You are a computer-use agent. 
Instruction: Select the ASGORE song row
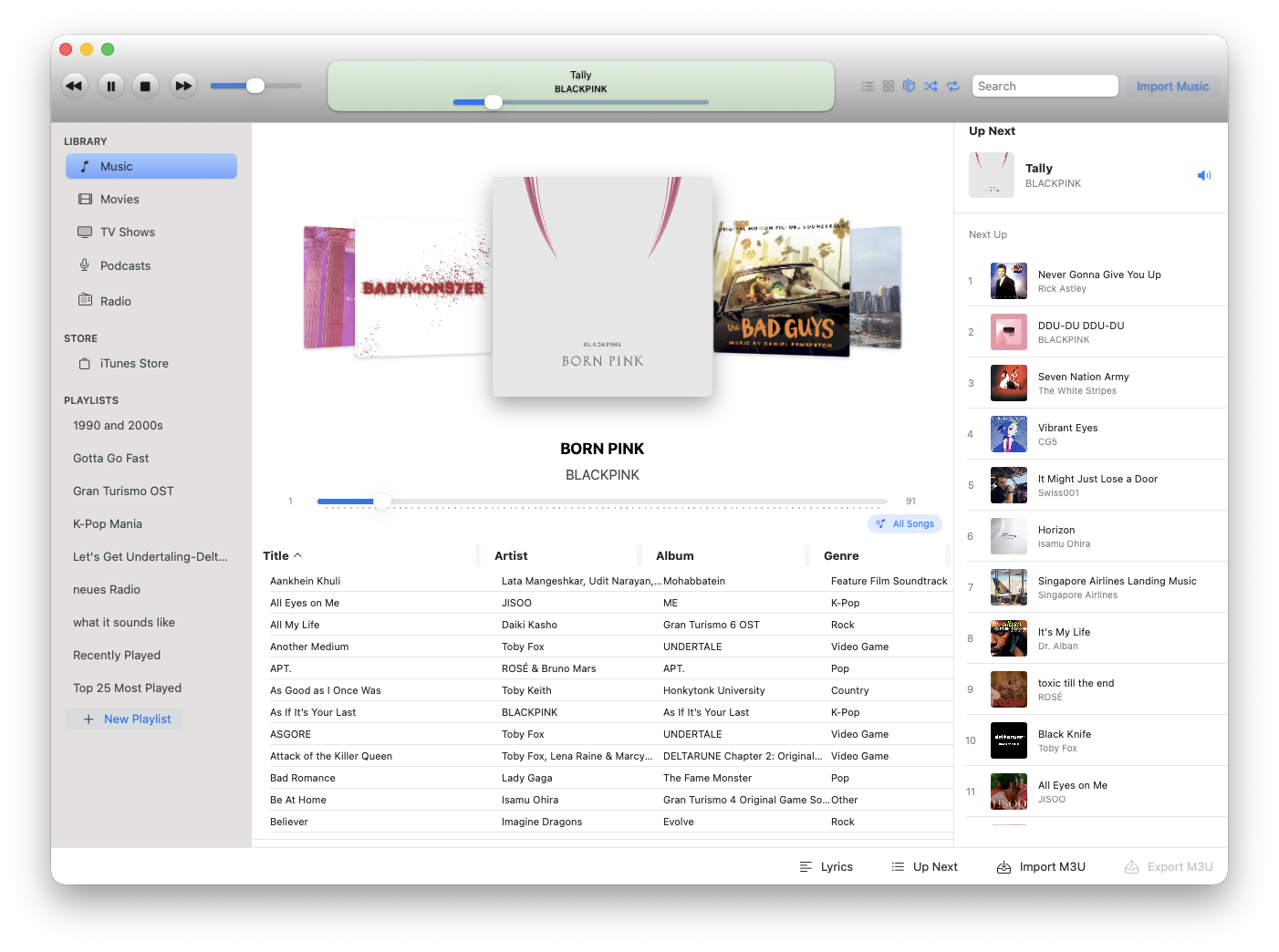pyautogui.click(x=607, y=734)
